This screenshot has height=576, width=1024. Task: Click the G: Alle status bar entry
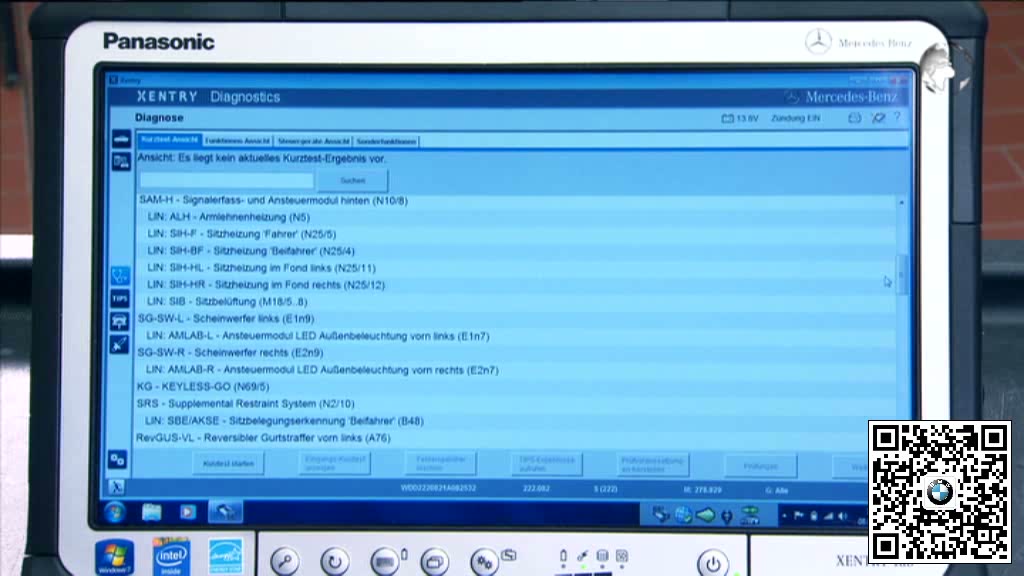776,490
